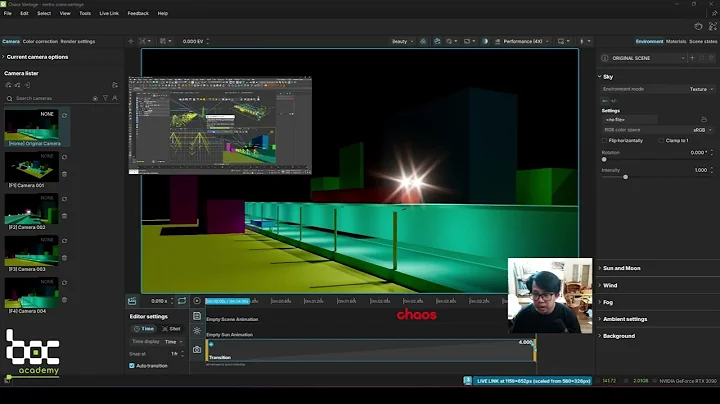Open the Feedback menu
The image size is (720, 404).
(x=138, y=13)
